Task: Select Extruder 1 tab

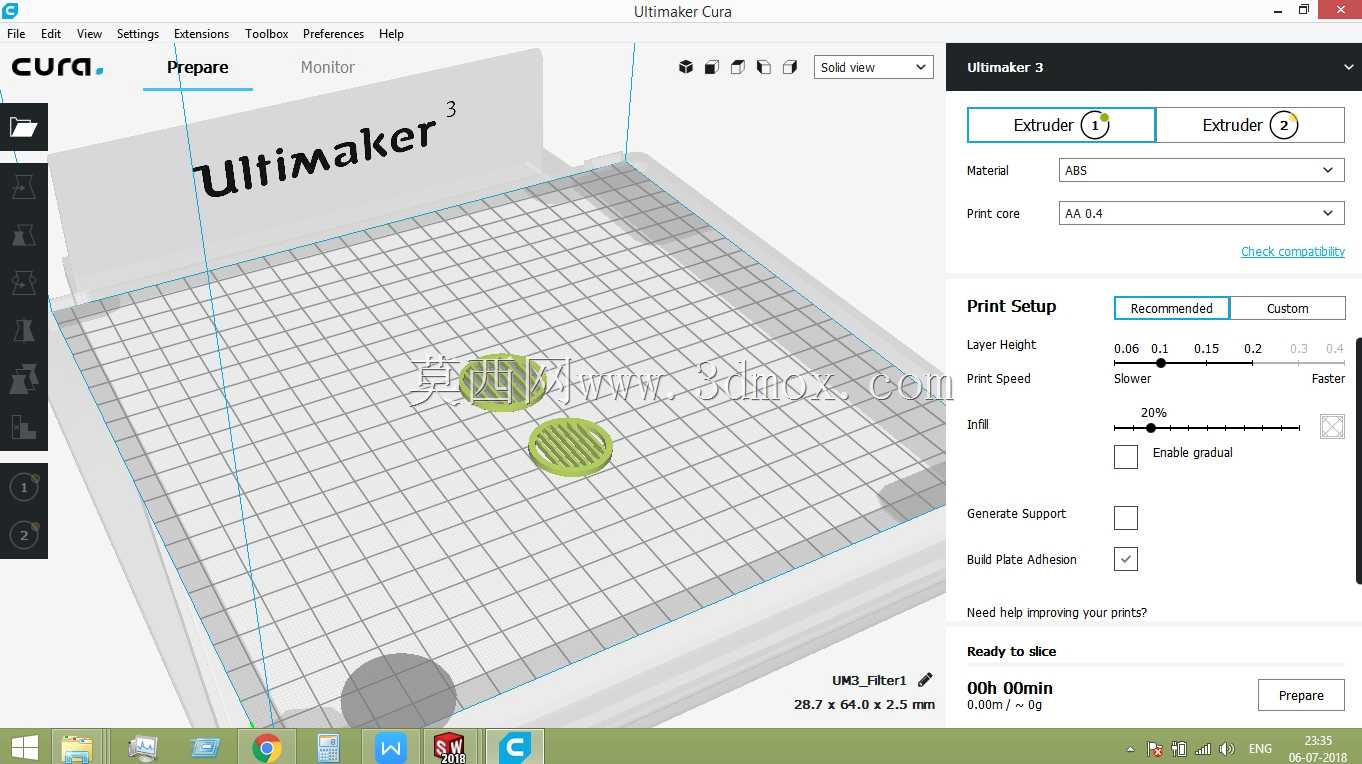Action: (x=1061, y=125)
